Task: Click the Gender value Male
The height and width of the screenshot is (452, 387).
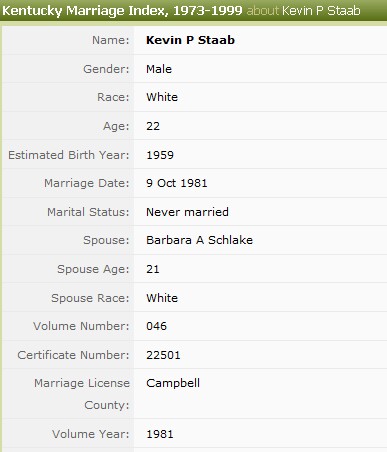Action: 159,69
